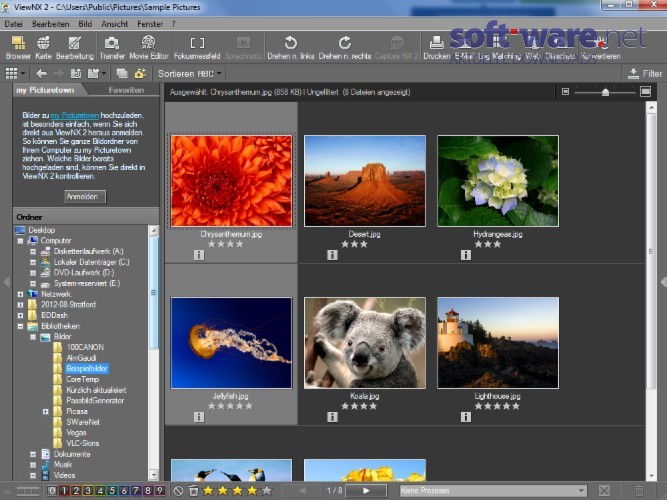Click the no-rating circle icon
The width and height of the screenshot is (667, 500).
178,491
